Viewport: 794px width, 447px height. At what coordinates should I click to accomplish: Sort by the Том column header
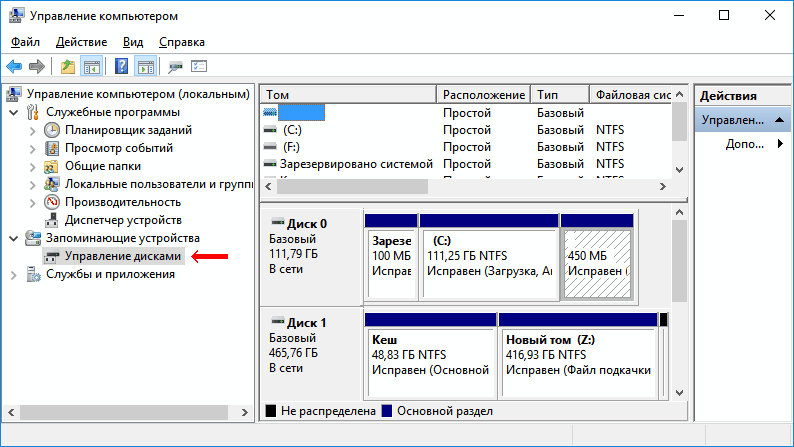click(348, 95)
